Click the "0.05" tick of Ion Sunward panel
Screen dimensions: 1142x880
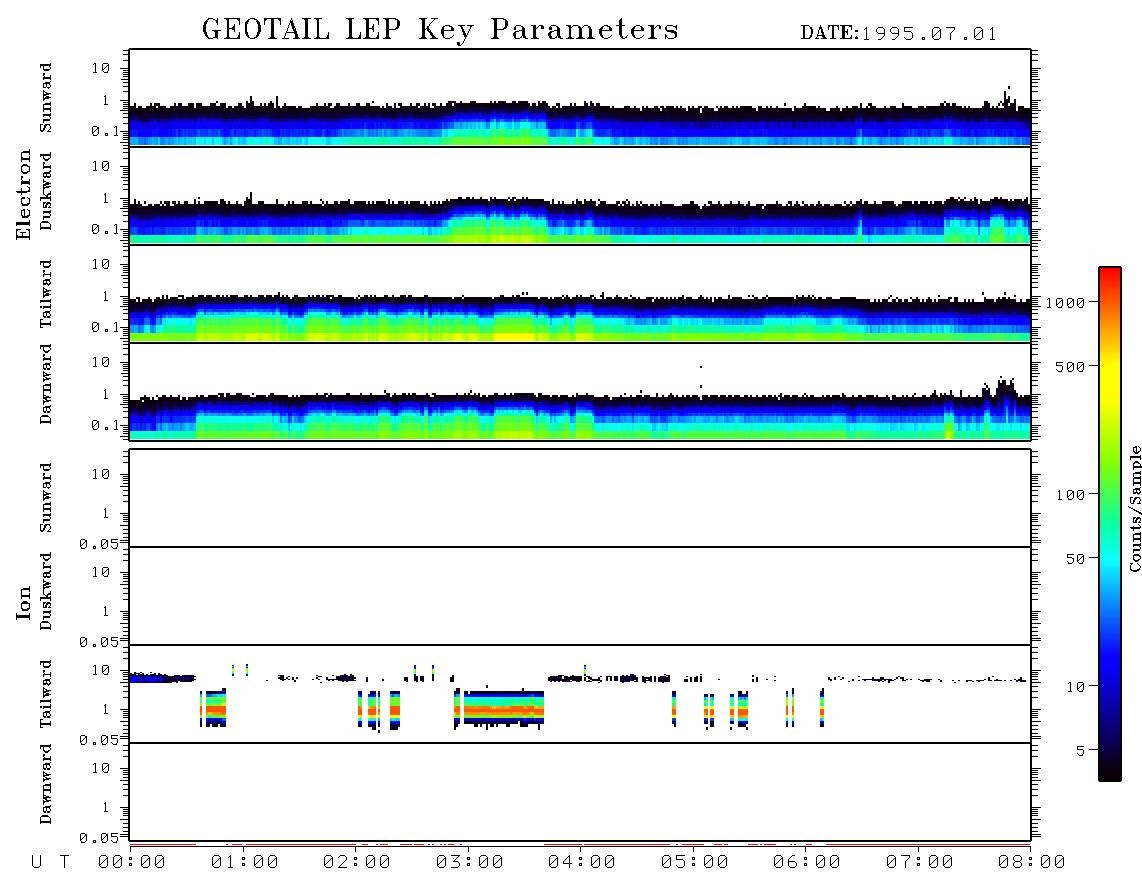[x=98, y=543]
